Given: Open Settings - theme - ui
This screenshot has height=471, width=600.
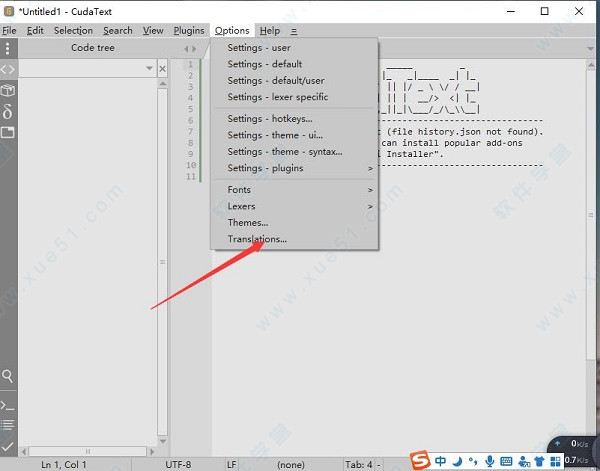Looking at the screenshot, I should pyautogui.click(x=295, y=135).
